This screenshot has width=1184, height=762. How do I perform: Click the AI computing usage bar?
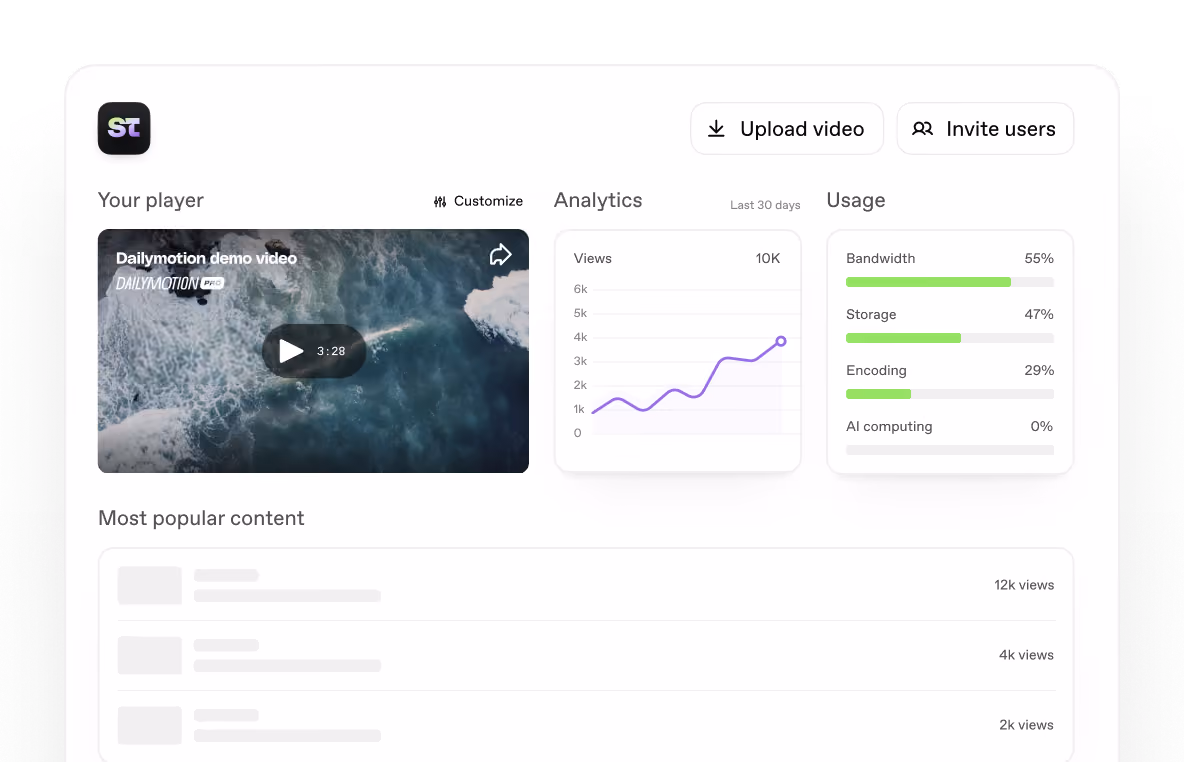tap(950, 450)
